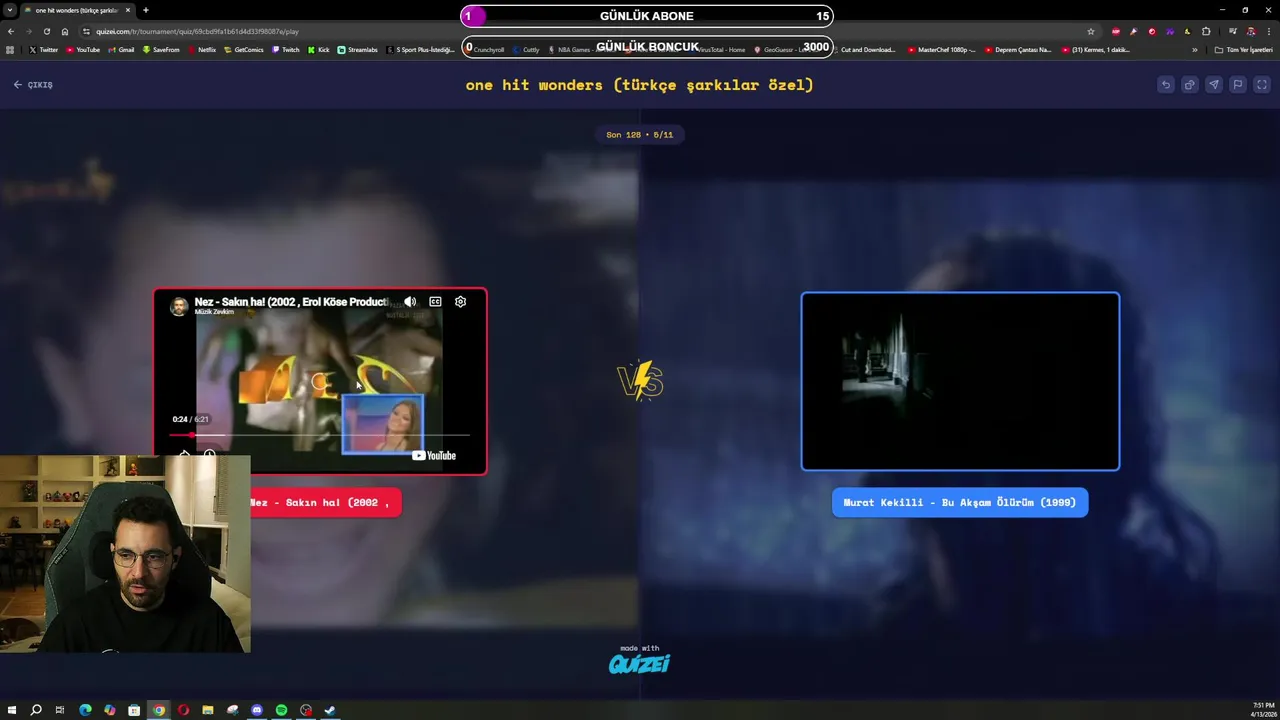
Task: Open Task View on the taskbar
Action: (x=60, y=710)
